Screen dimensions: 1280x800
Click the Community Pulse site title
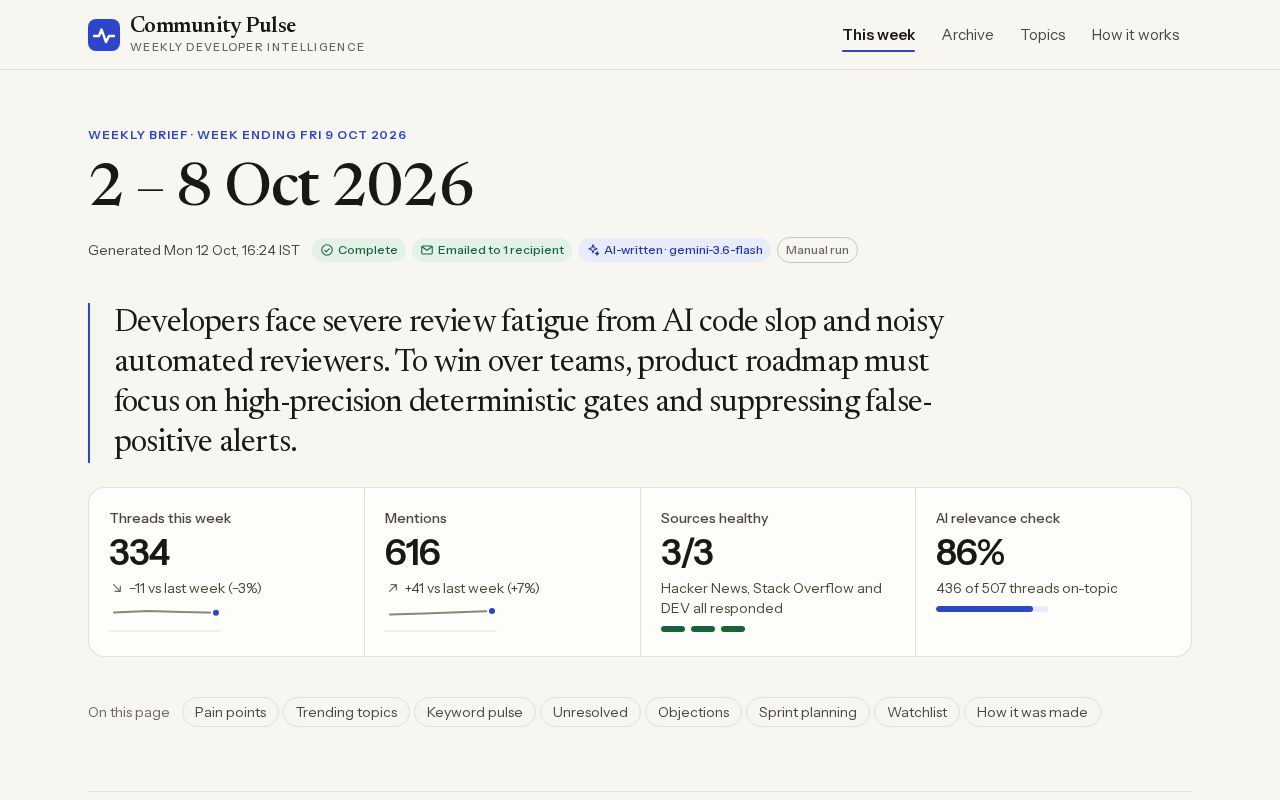click(213, 26)
